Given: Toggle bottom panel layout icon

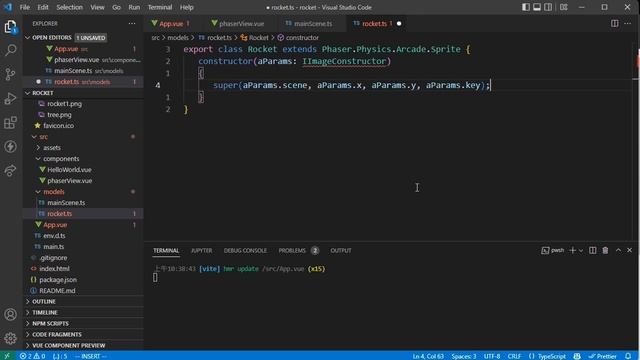Looking at the screenshot, I should (x=537, y=7).
